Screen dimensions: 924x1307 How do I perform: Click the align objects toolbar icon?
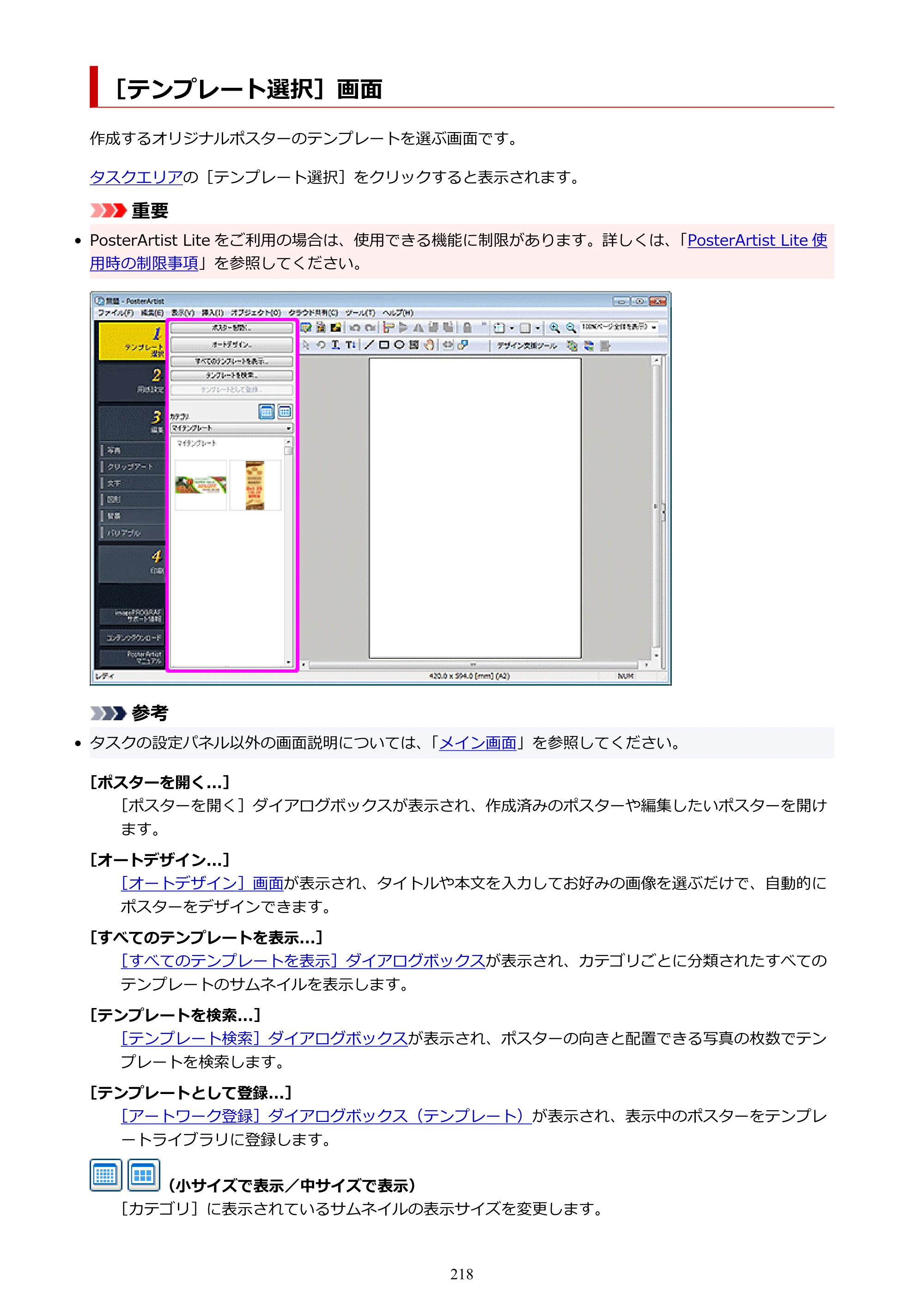coord(389,327)
